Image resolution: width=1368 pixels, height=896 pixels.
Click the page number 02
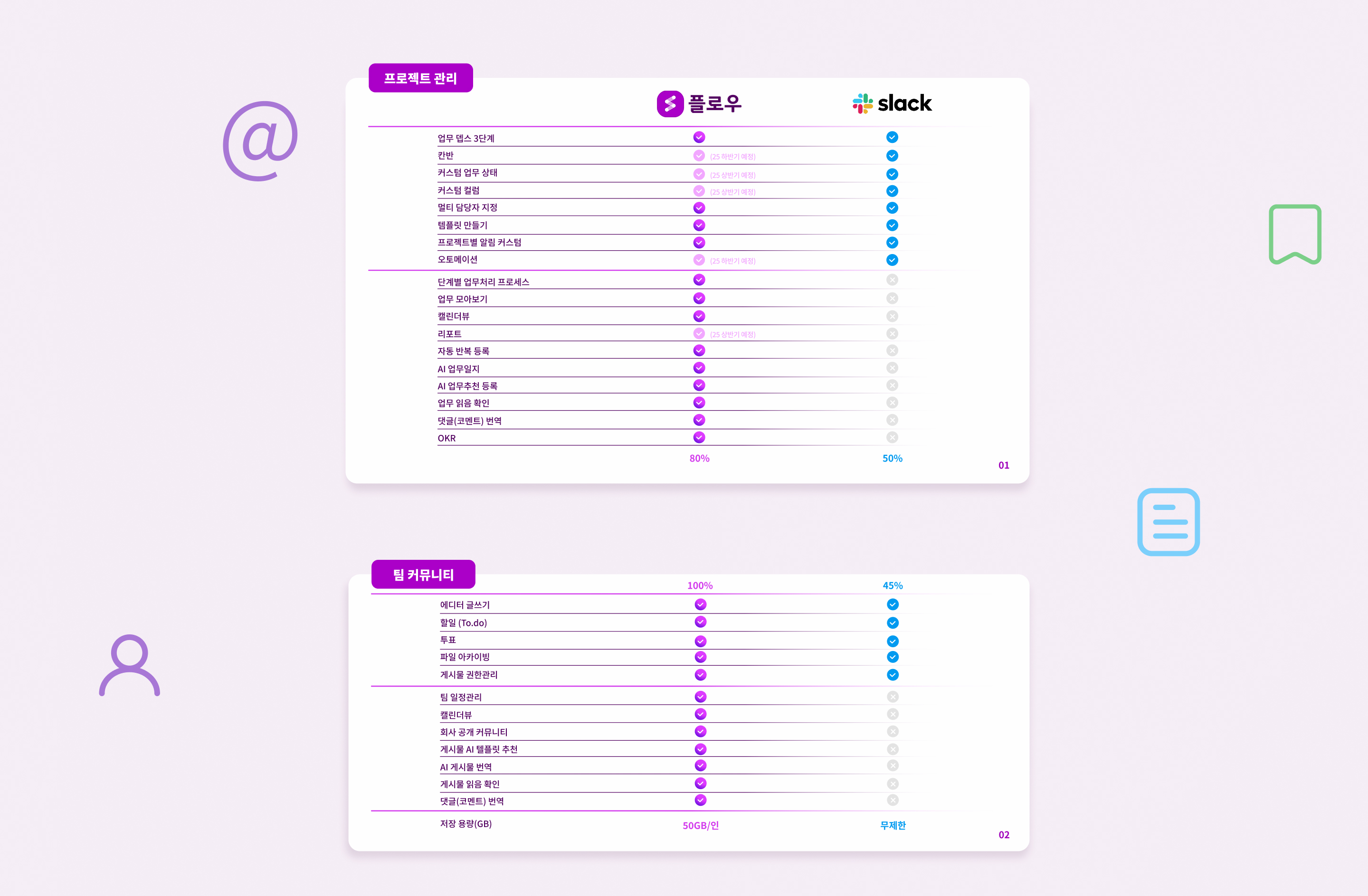[1004, 834]
